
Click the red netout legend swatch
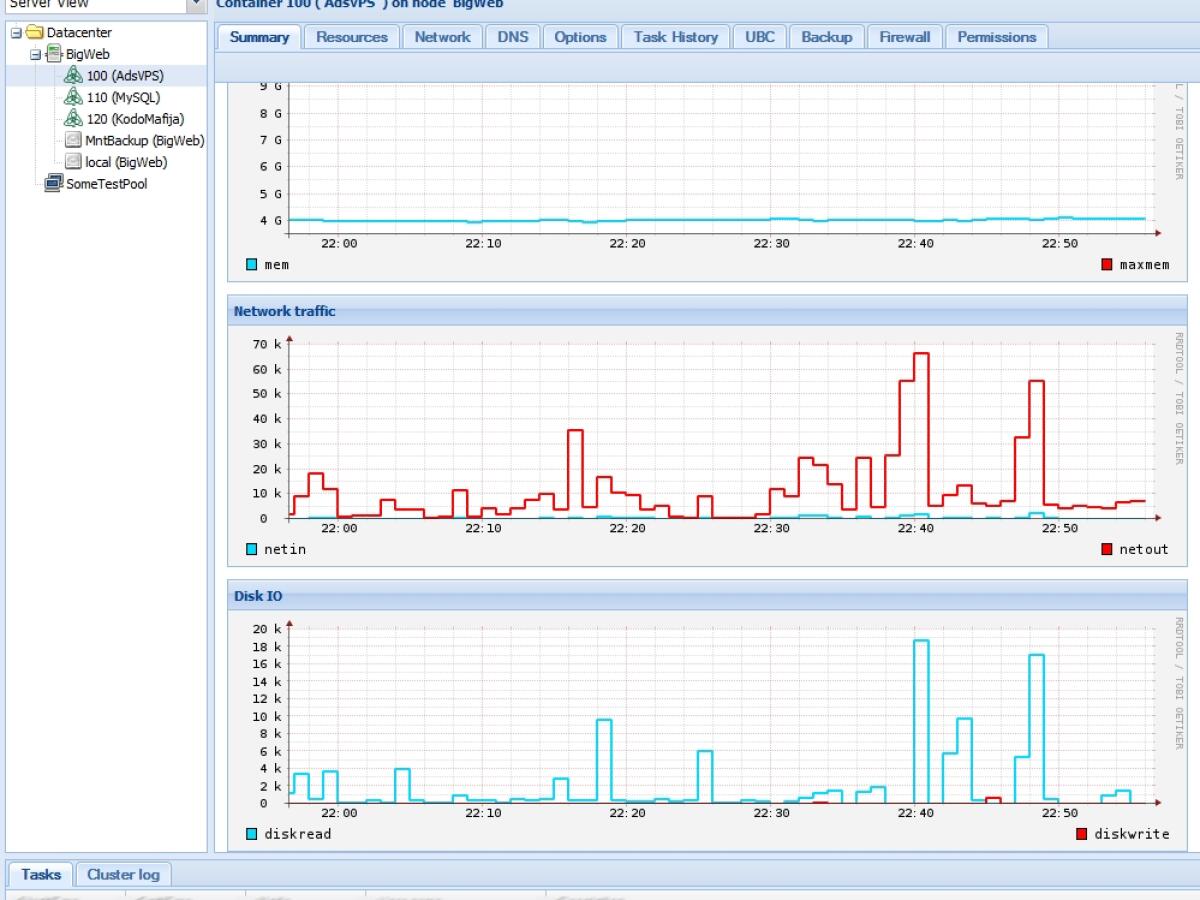click(1107, 549)
